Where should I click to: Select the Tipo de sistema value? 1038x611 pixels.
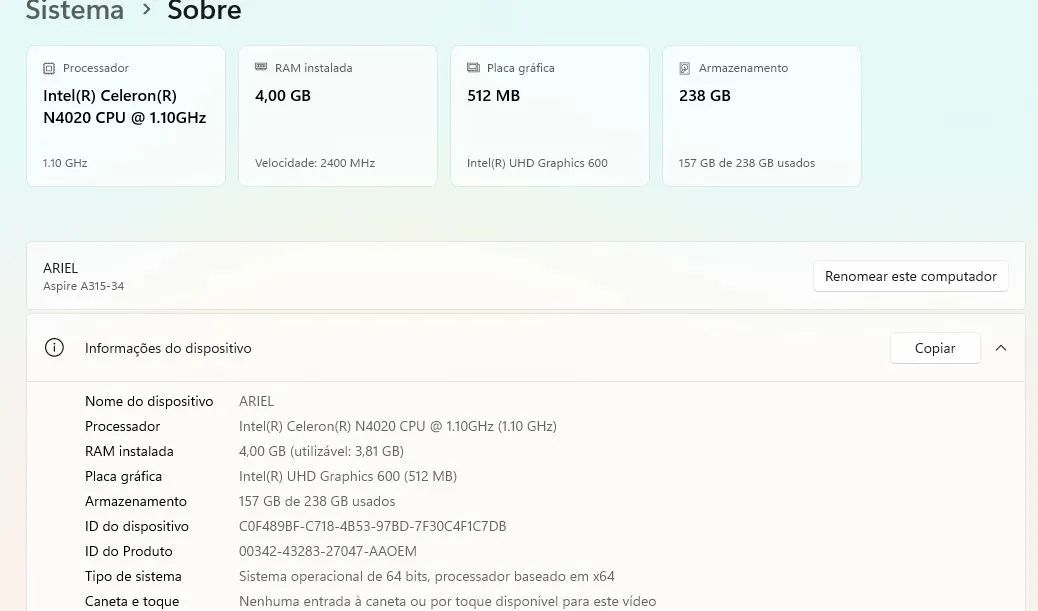426,577
